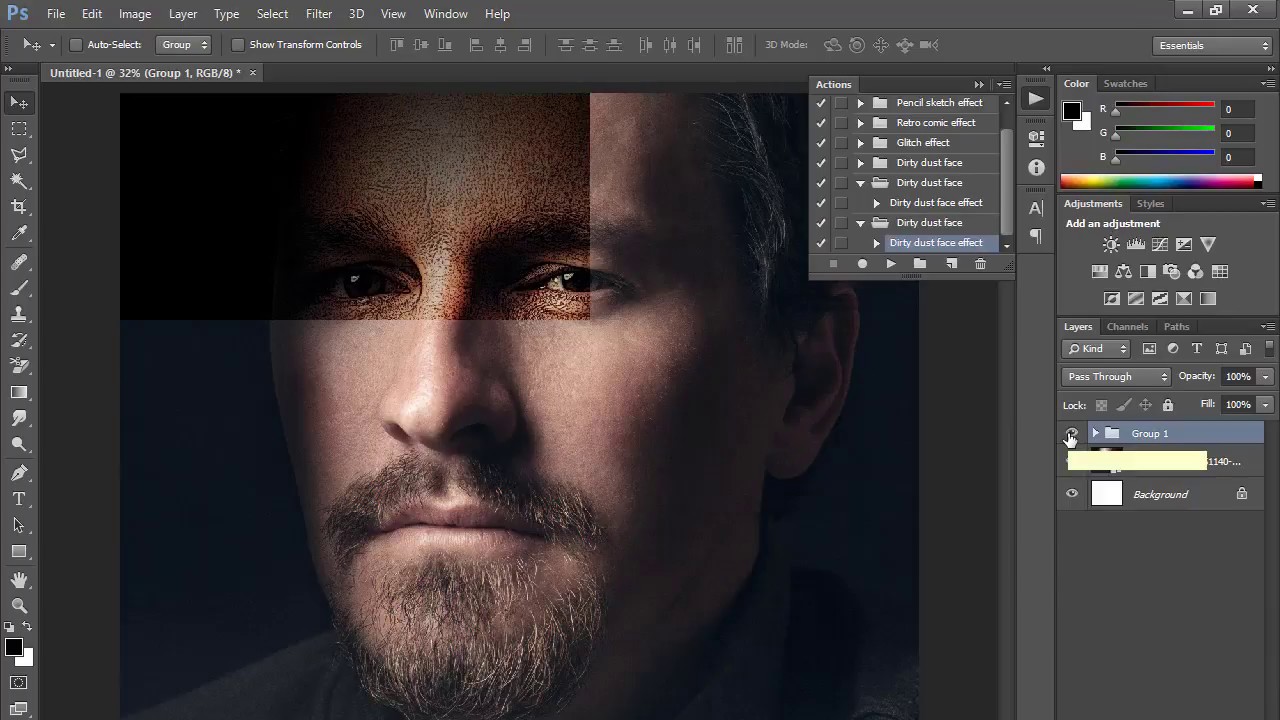This screenshot has width=1280, height=720.
Task: Open the collapsed Info panel icon
Action: pos(1036,168)
